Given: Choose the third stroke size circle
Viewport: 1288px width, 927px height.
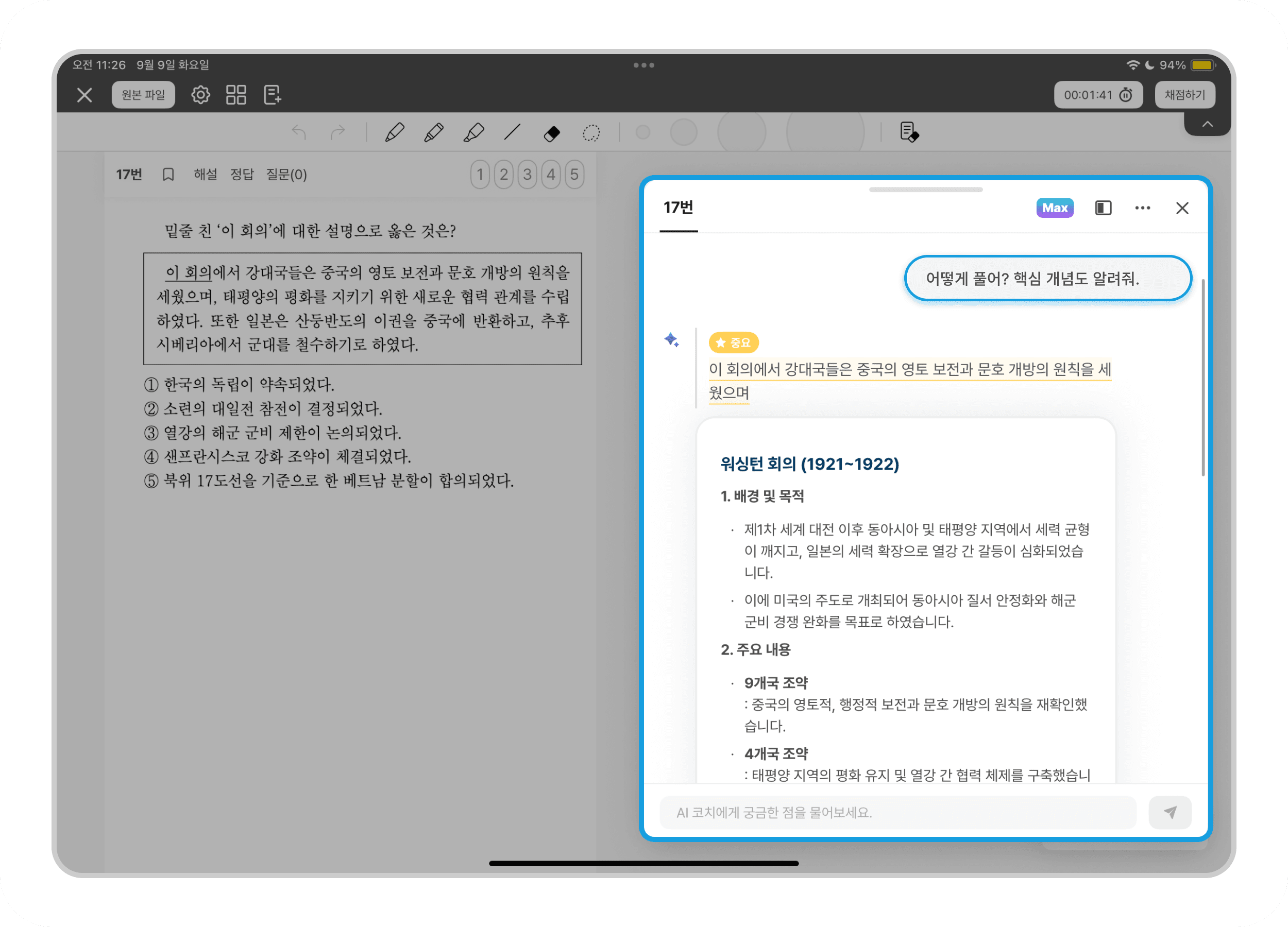Looking at the screenshot, I should coord(742,133).
